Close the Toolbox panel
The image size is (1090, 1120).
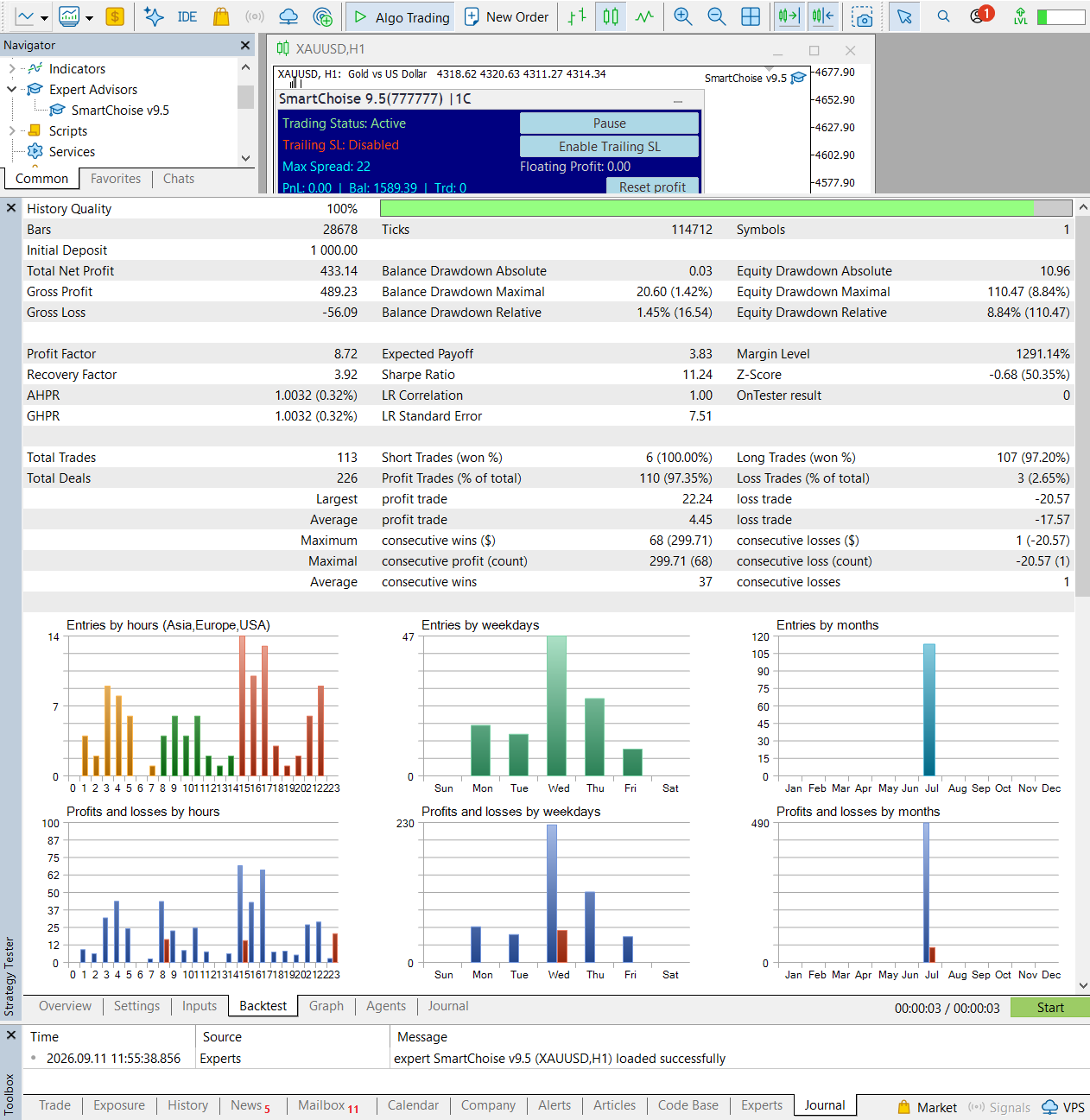click(x=11, y=1035)
